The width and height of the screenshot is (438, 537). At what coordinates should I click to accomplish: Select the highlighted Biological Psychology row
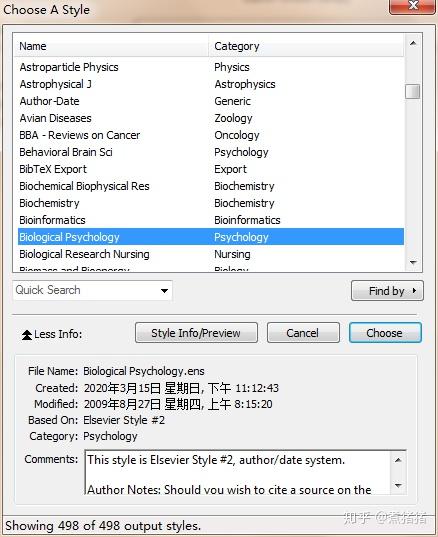(211, 237)
